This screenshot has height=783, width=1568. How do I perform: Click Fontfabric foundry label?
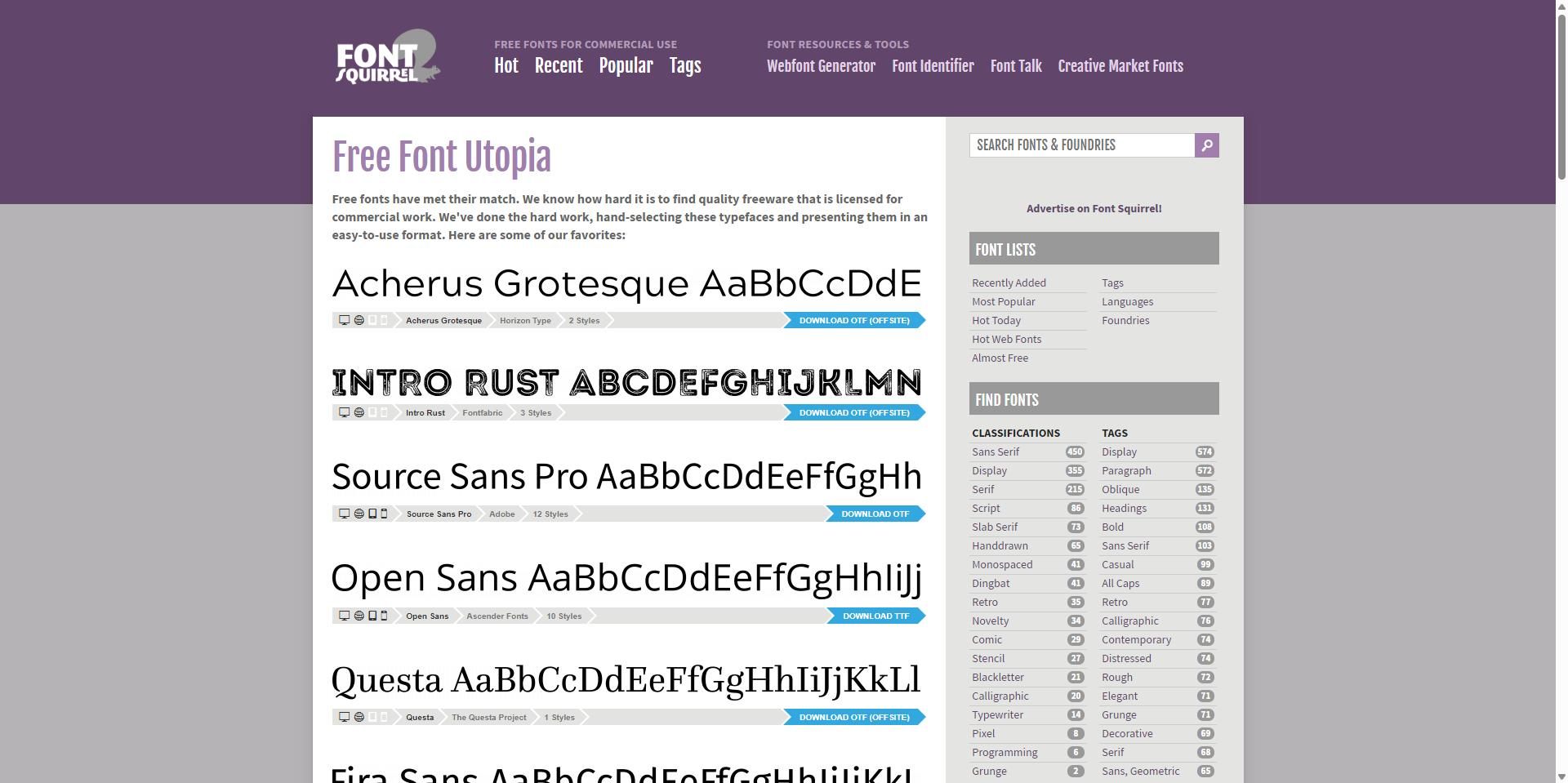click(482, 412)
